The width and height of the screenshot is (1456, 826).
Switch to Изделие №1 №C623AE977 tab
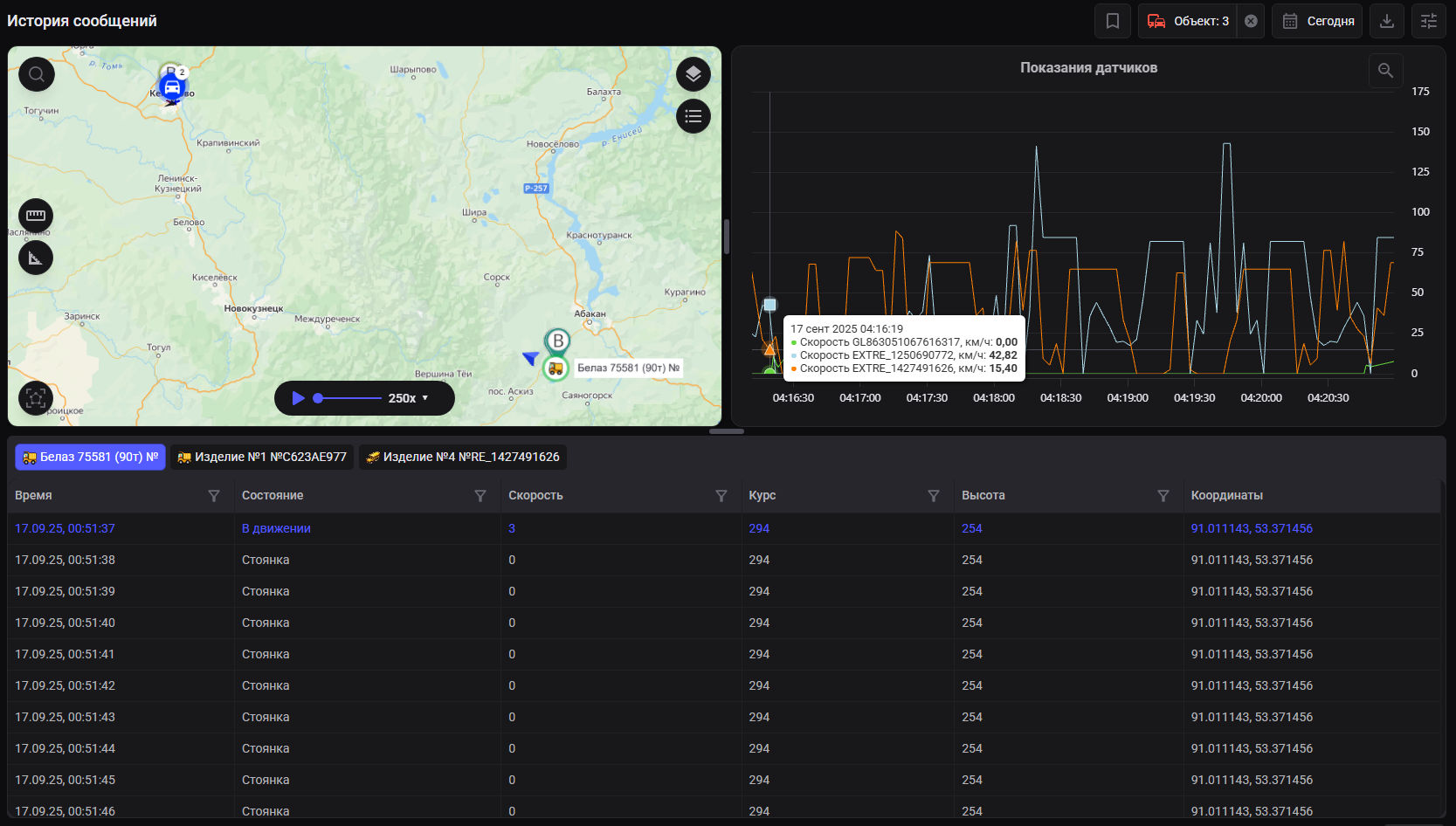262,457
